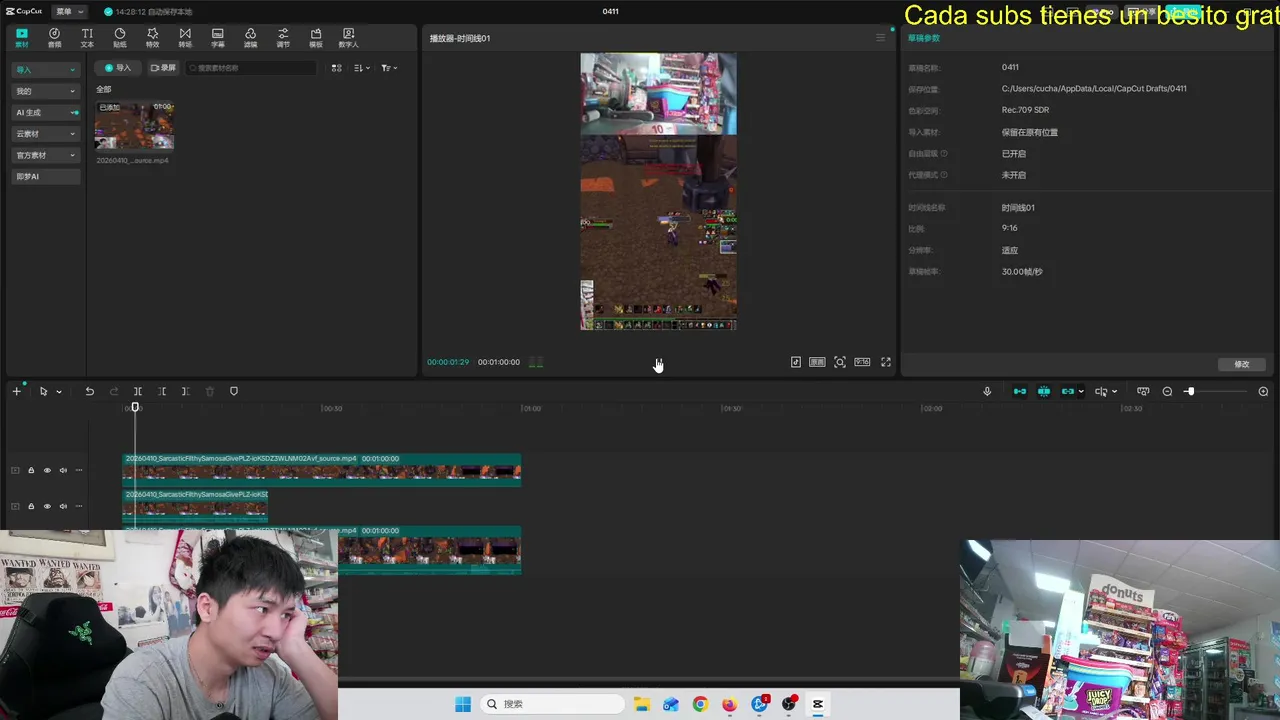Screen dimensions: 1280x720
Task: Click the preview zoom-to-fit icon
Action: [x=840, y=362]
